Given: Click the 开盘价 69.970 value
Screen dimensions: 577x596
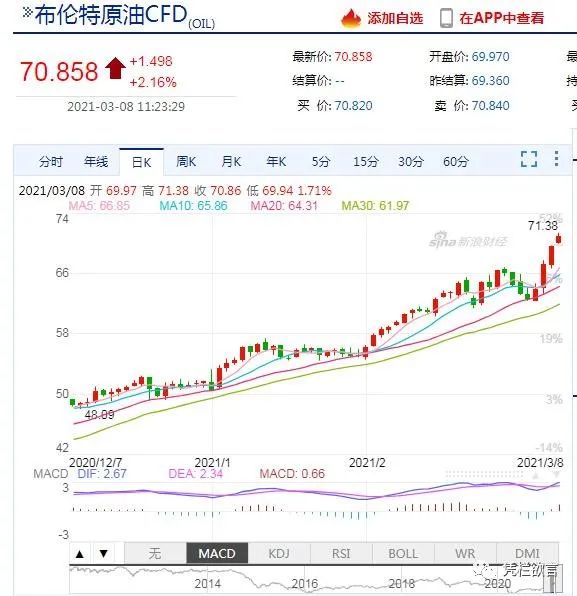Looking at the screenshot, I should pos(490,57).
